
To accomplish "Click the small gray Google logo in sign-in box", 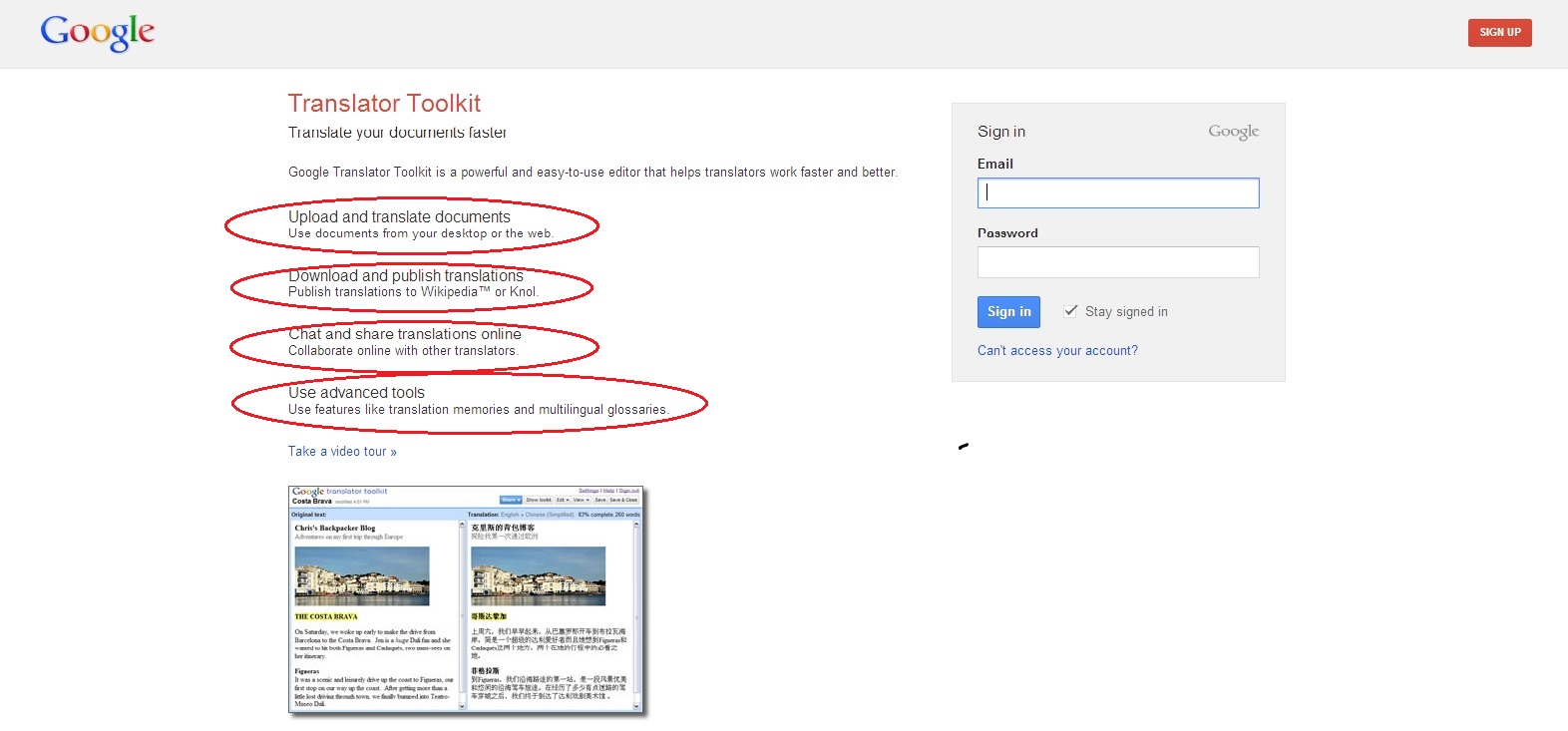I will (1233, 132).
